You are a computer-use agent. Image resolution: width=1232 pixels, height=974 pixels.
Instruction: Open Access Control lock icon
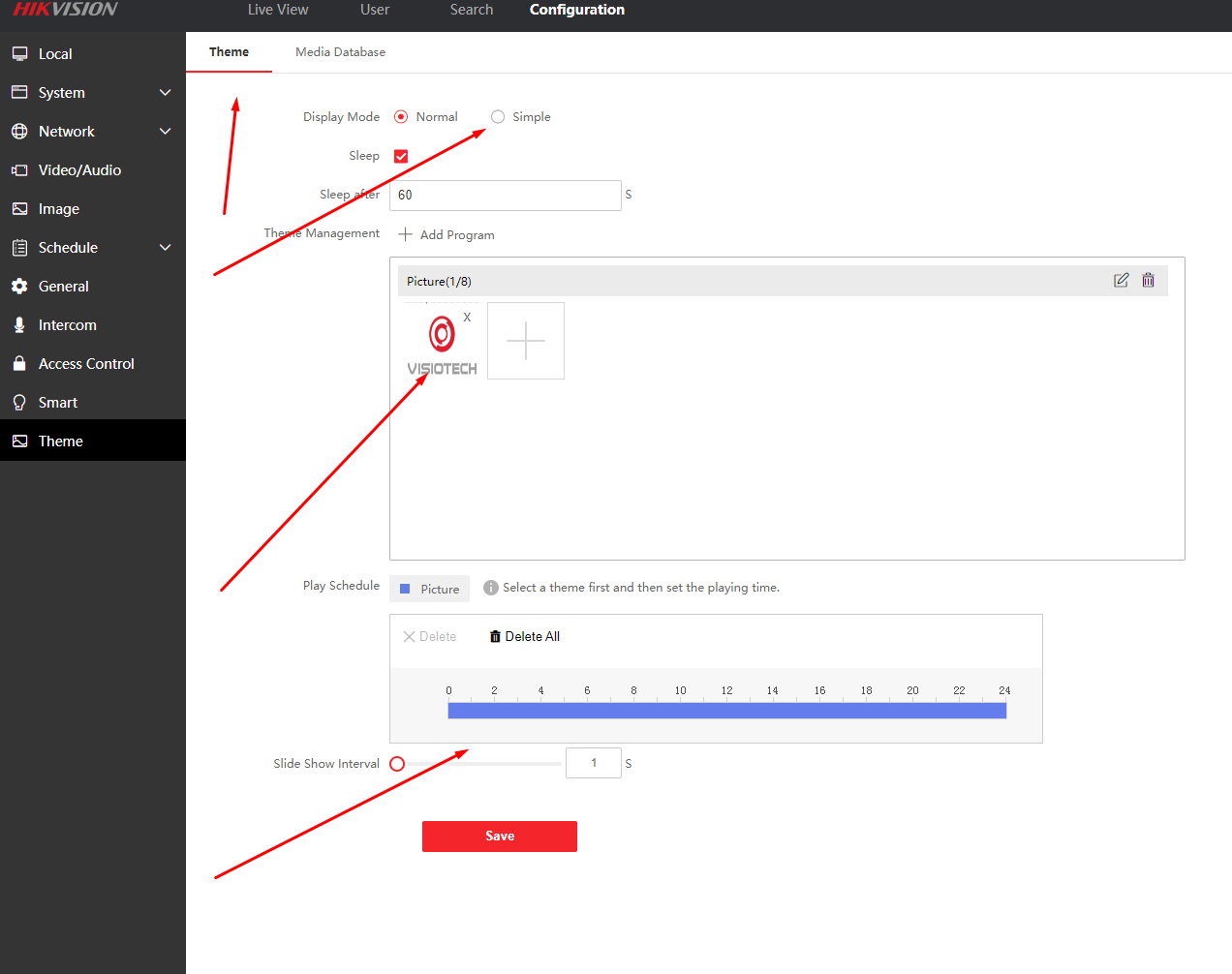pyautogui.click(x=19, y=364)
